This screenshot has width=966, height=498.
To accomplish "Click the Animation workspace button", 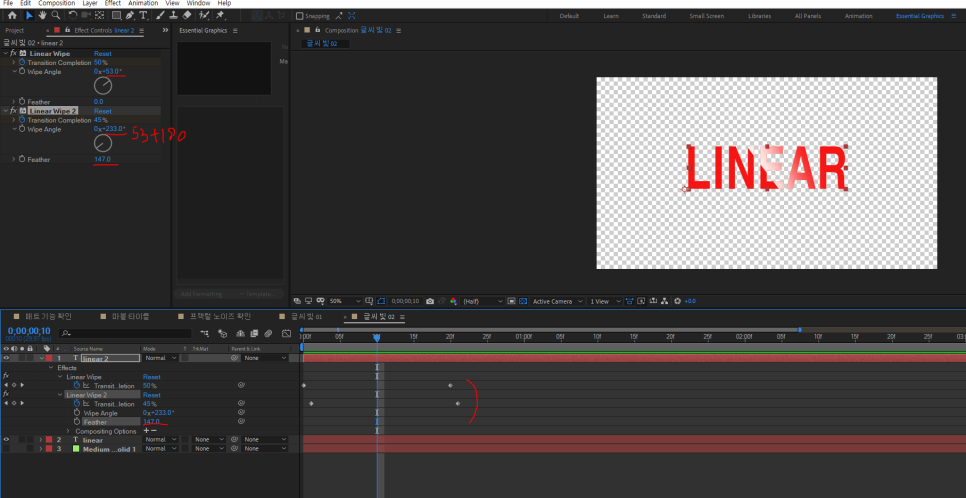I will (x=858, y=16).
